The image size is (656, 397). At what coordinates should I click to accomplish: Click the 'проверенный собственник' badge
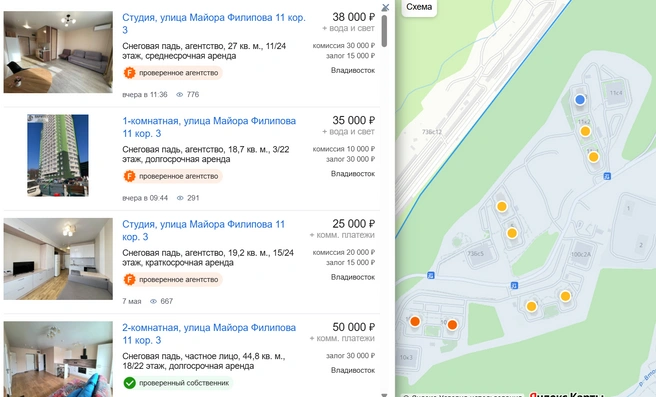(178, 383)
